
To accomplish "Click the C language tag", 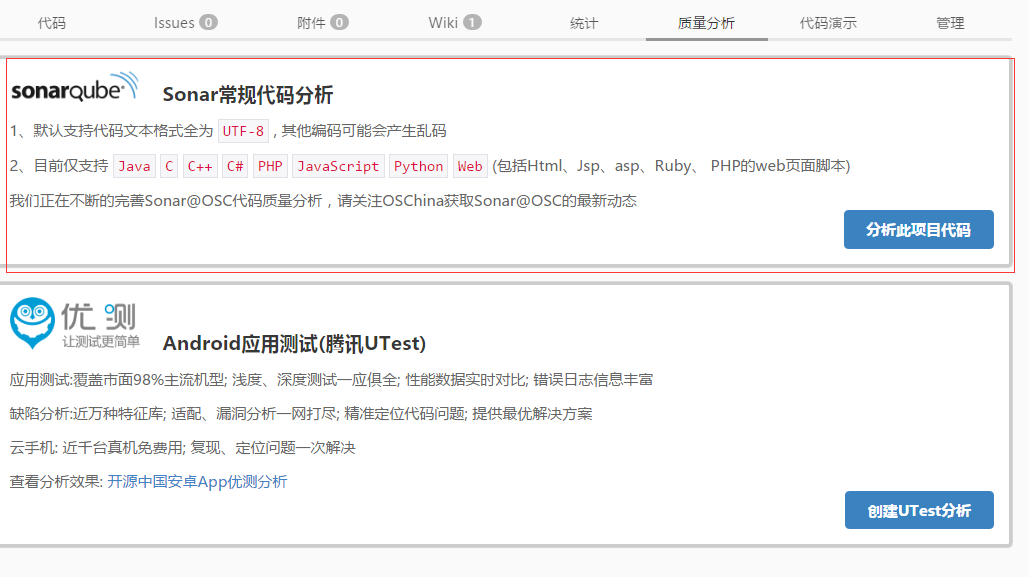I will click(169, 166).
